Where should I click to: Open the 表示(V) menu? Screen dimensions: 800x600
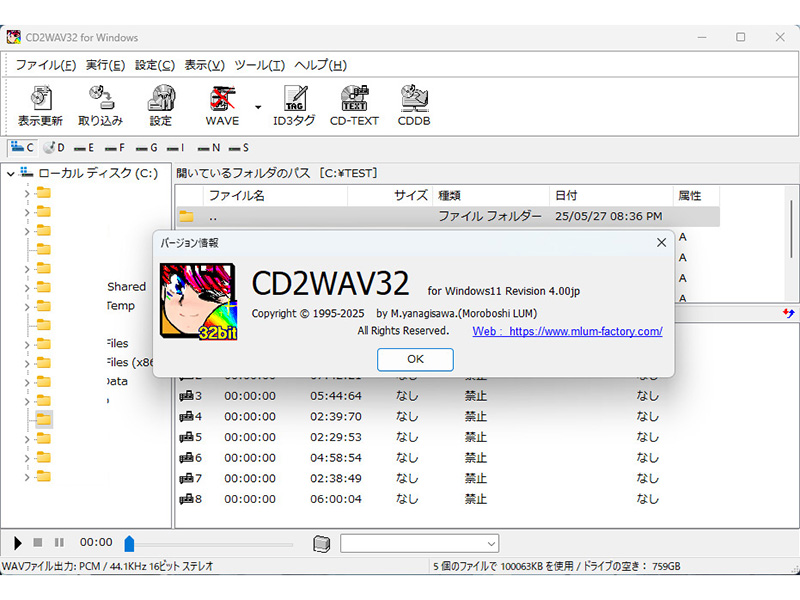(204, 65)
